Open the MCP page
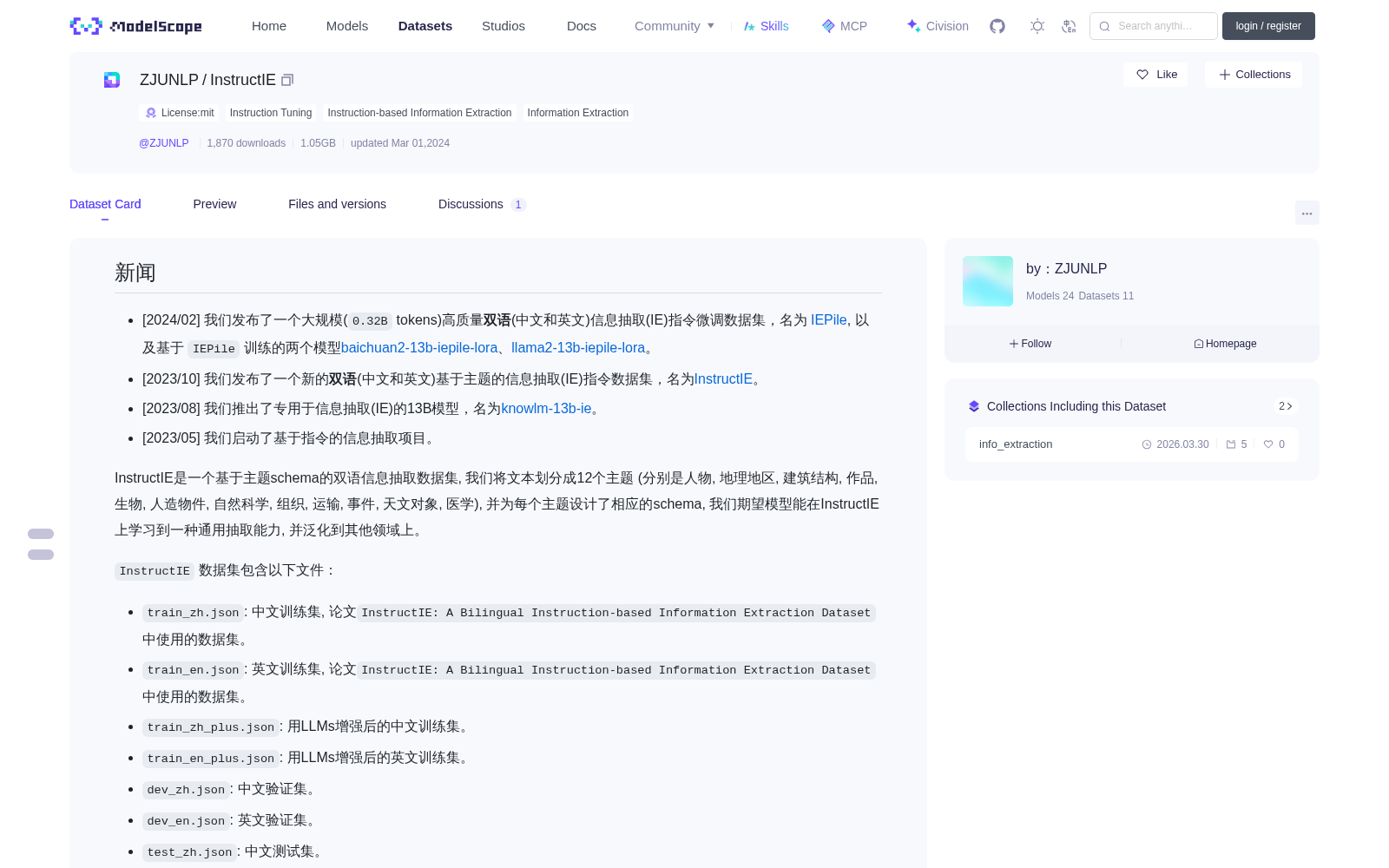 (x=845, y=26)
